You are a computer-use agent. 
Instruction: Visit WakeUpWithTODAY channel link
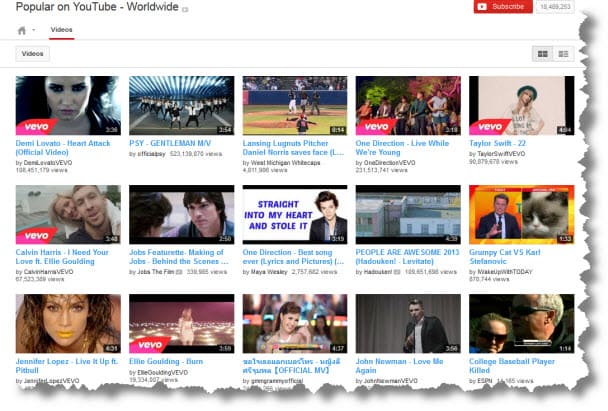point(504,272)
